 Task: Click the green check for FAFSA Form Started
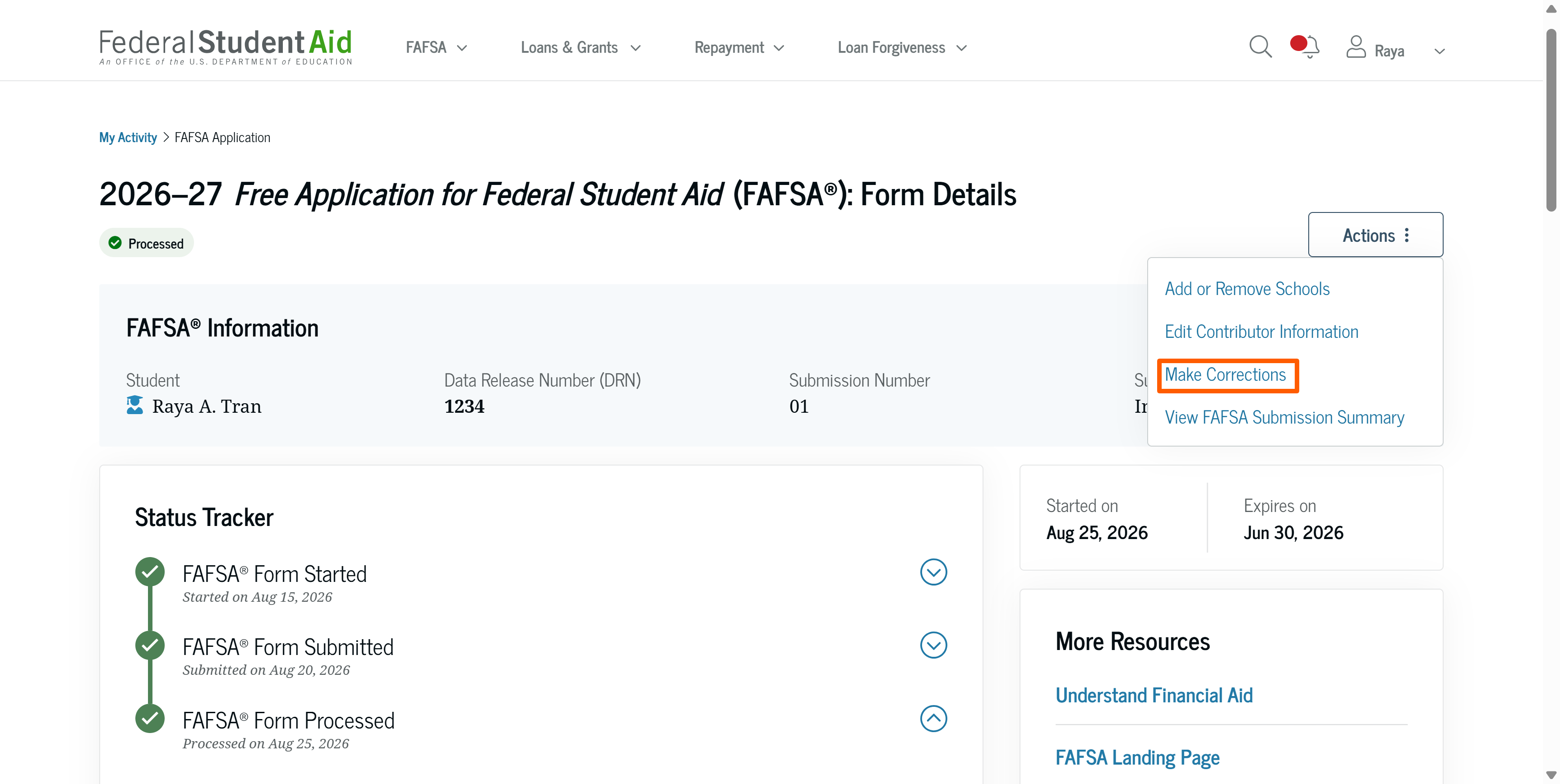150,572
